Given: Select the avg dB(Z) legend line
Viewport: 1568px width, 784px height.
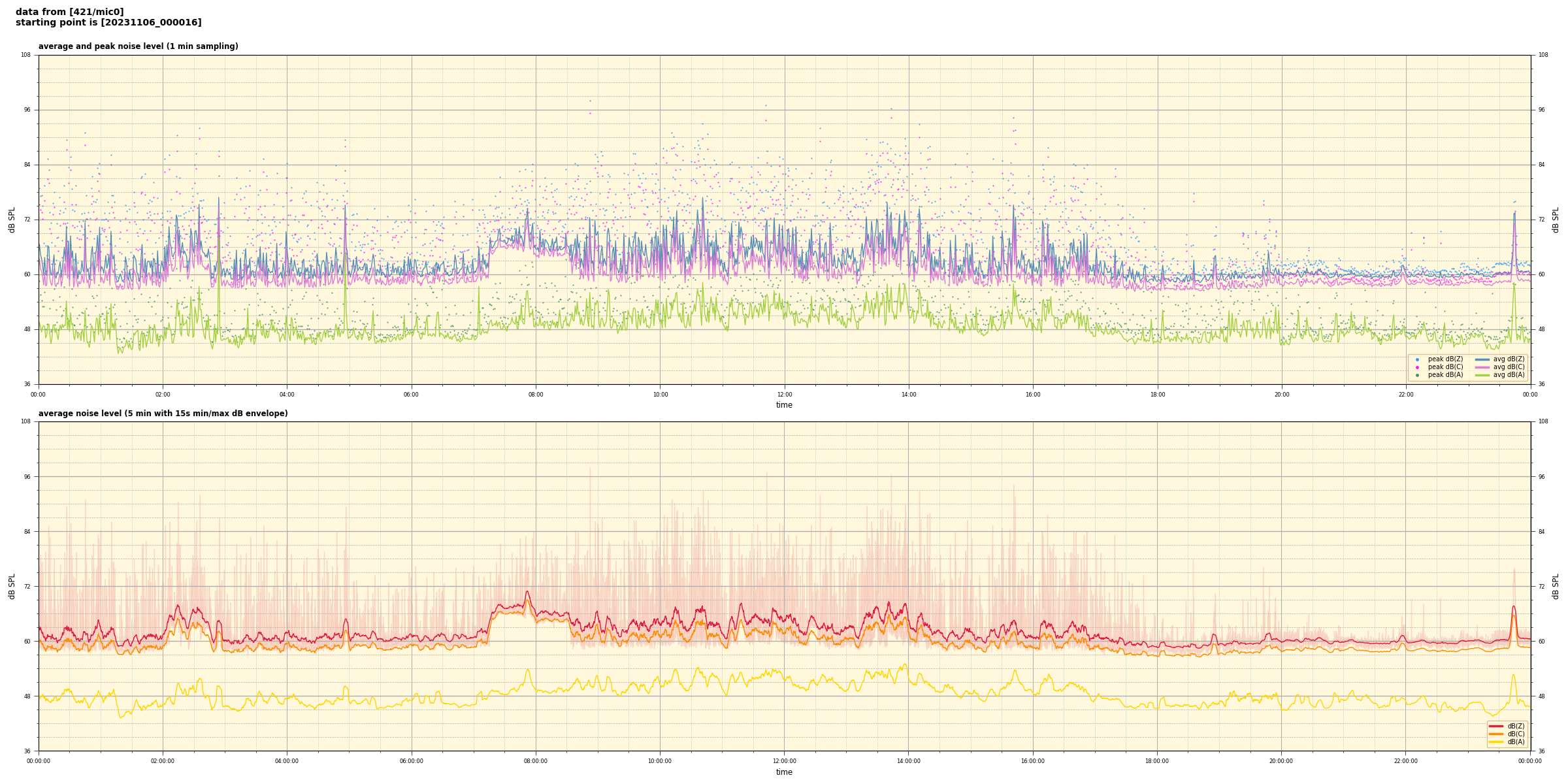Looking at the screenshot, I should click(x=1482, y=359).
